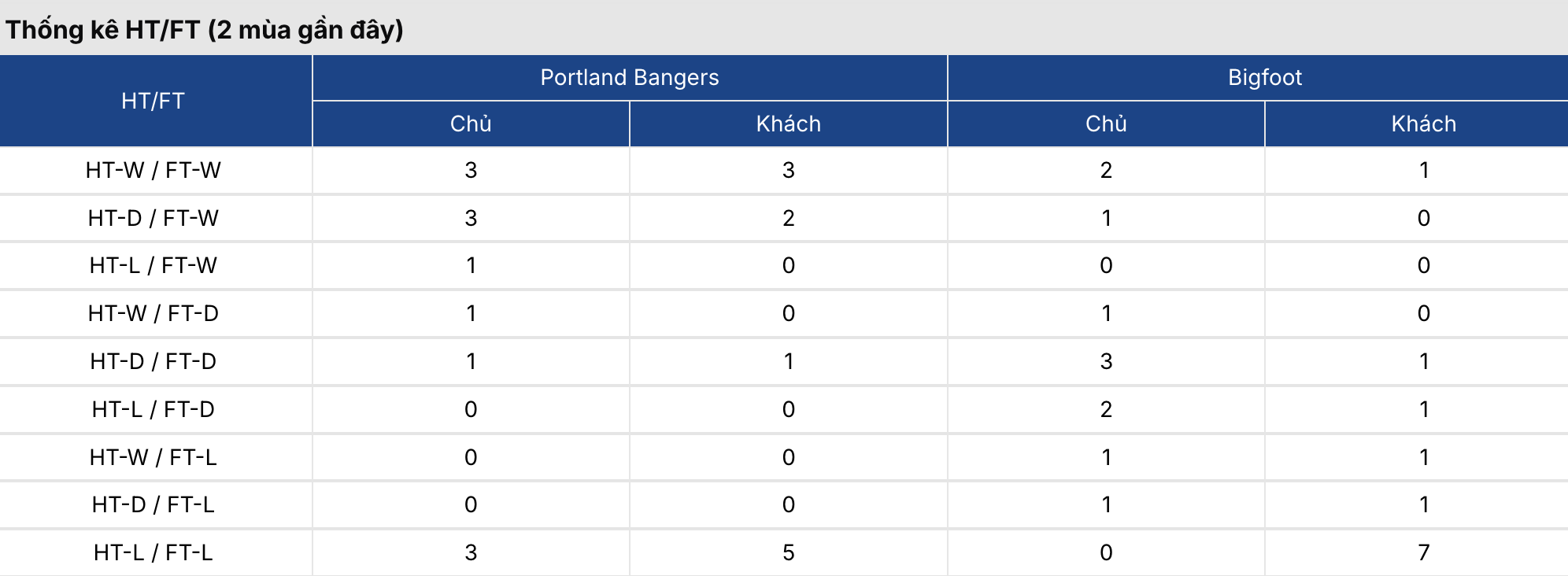The width and height of the screenshot is (1568, 576).
Task: Click Portland Bangers Chủ column header
Action: coord(471,124)
